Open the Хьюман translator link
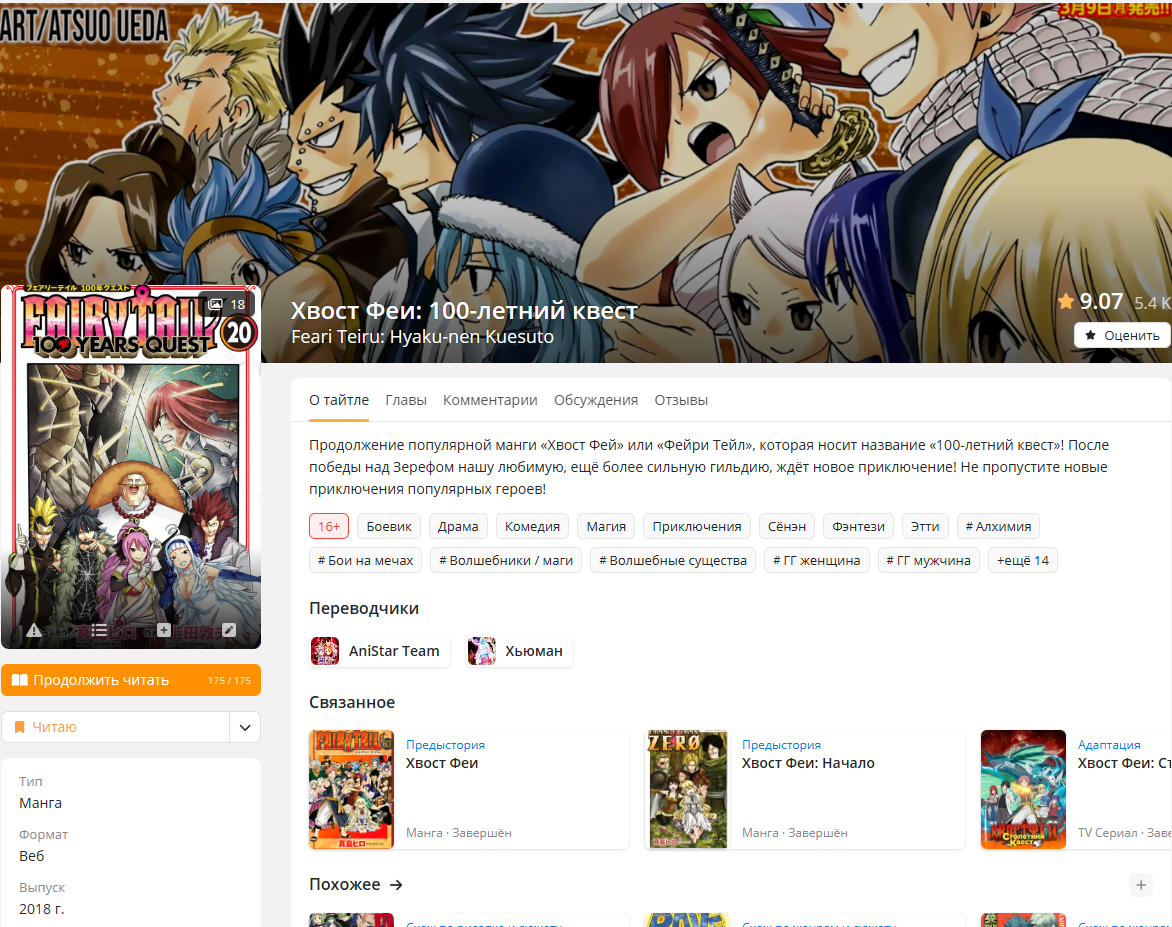Viewport: 1172px width, 927px height. coord(519,651)
